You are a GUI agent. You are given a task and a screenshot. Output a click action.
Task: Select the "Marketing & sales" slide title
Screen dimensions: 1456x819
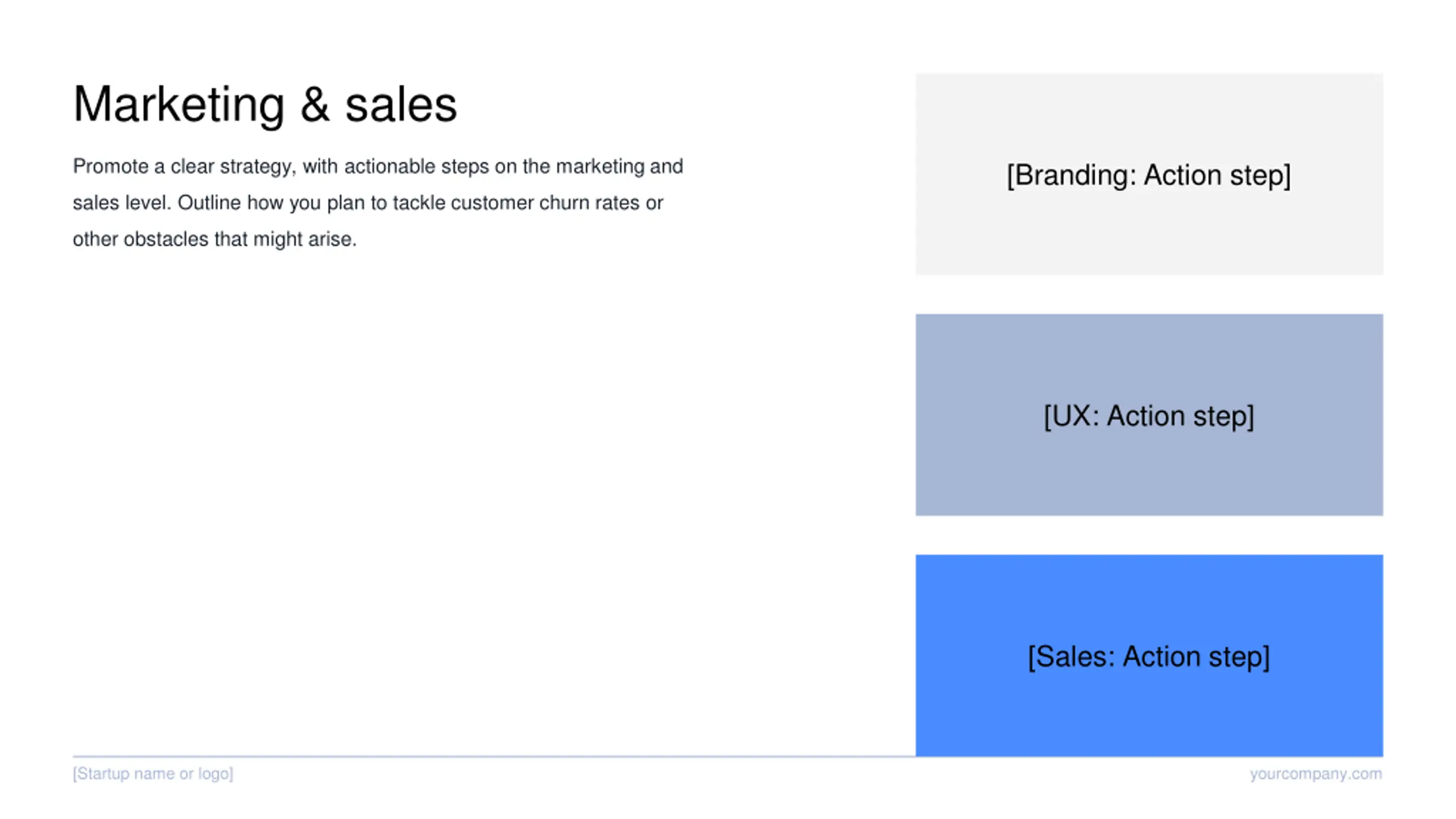coord(265,104)
